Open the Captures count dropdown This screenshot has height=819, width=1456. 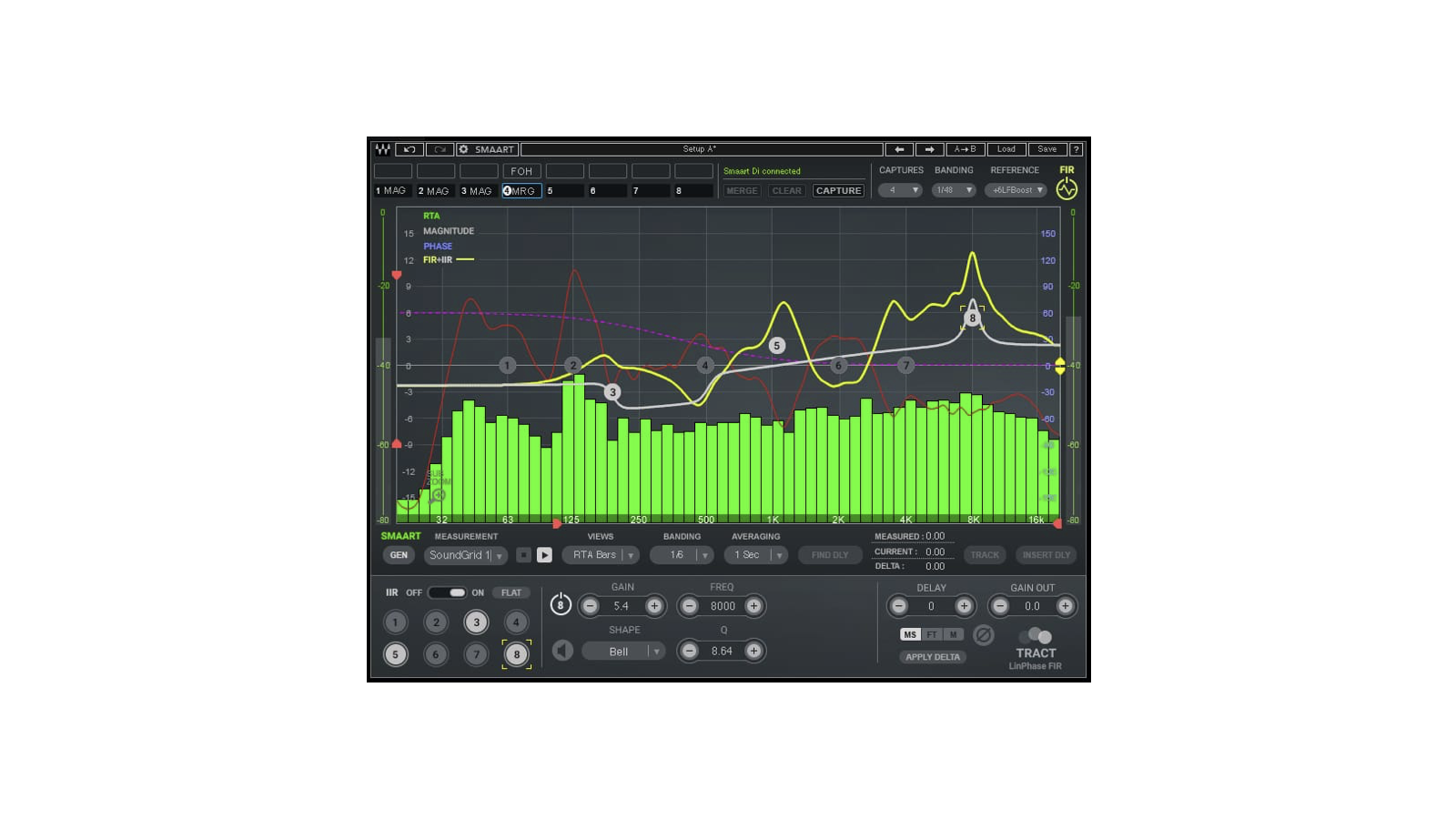901,190
